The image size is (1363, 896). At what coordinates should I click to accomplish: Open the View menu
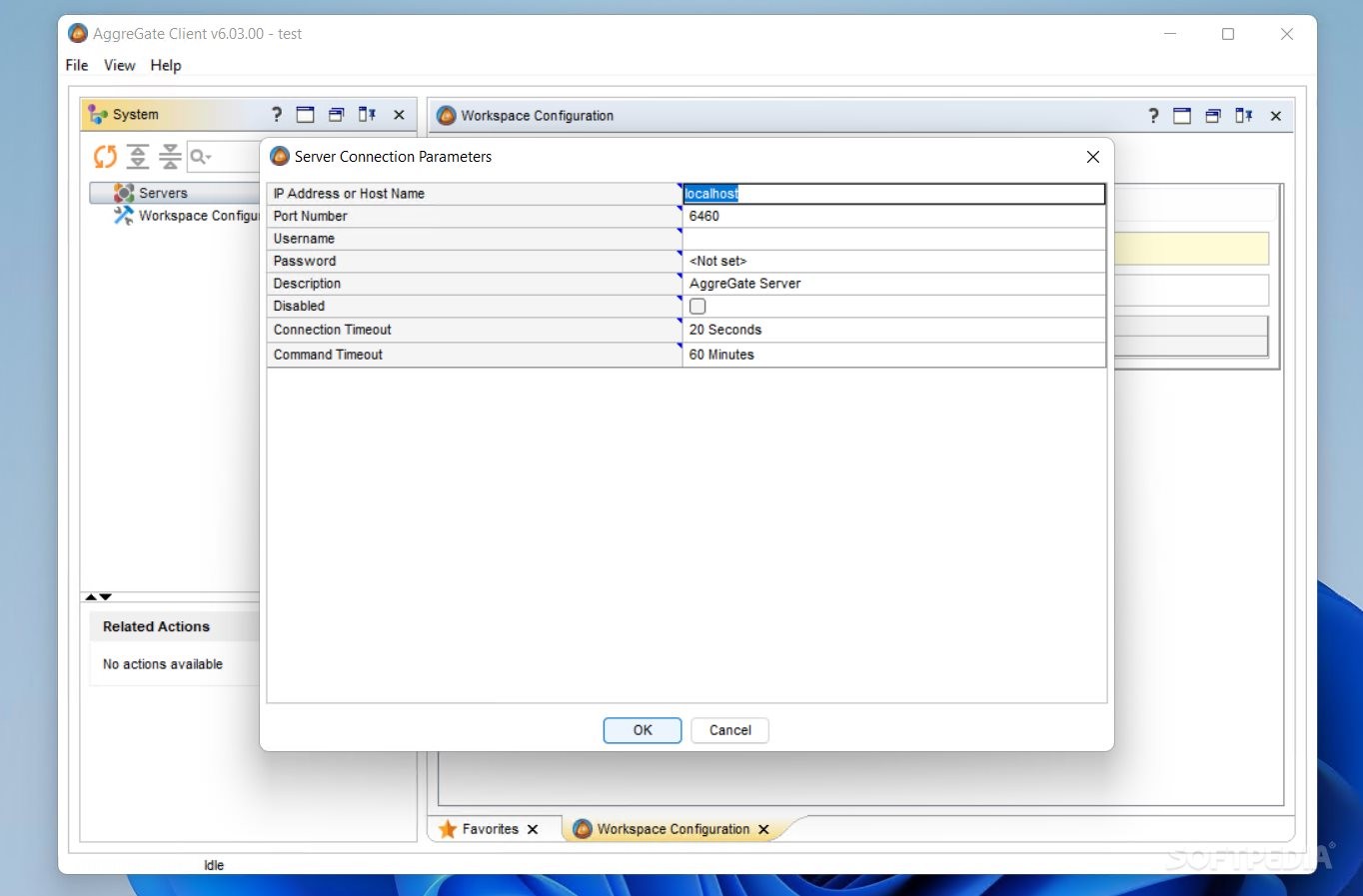(120, 65)
